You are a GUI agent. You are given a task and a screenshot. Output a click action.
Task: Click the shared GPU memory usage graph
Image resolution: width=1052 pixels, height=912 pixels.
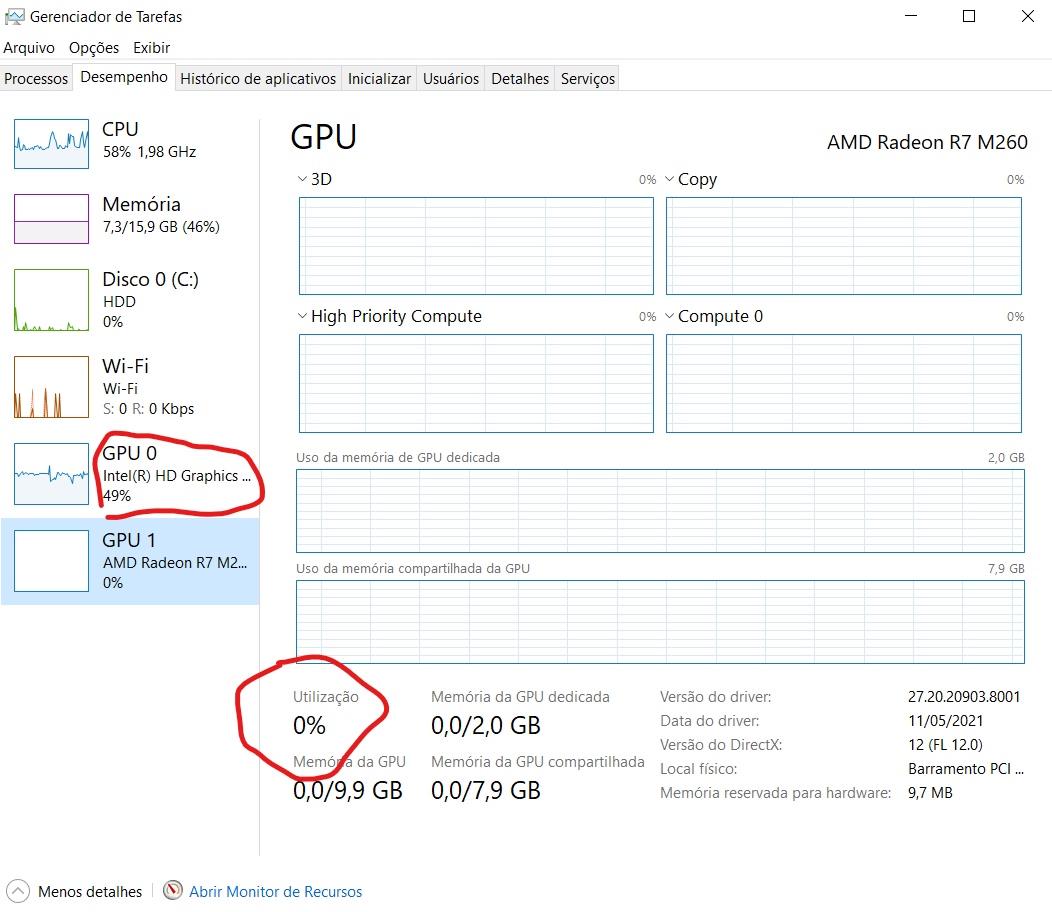660,622
